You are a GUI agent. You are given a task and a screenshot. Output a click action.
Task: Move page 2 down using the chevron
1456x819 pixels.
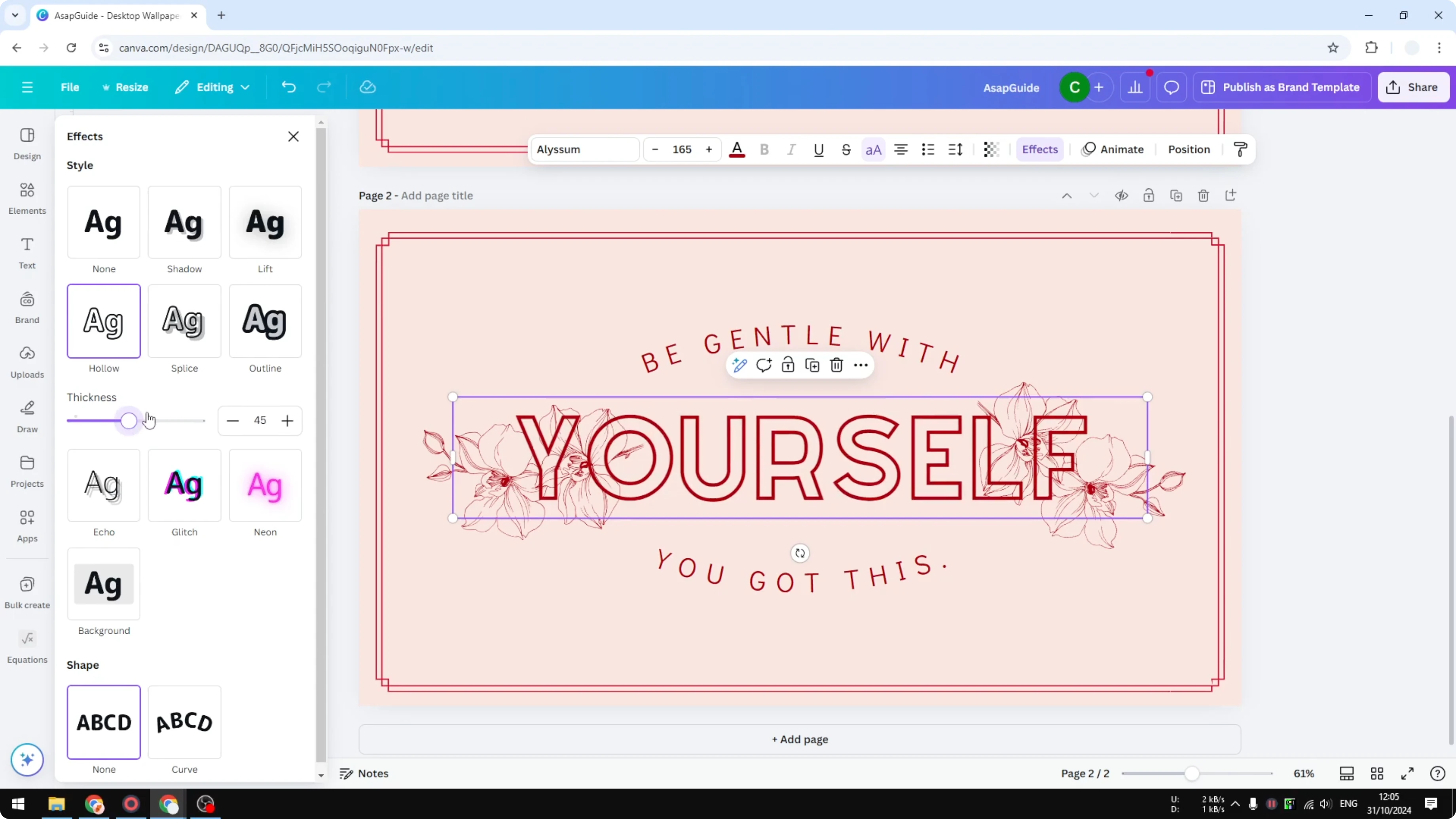(x=1094, y=195)
